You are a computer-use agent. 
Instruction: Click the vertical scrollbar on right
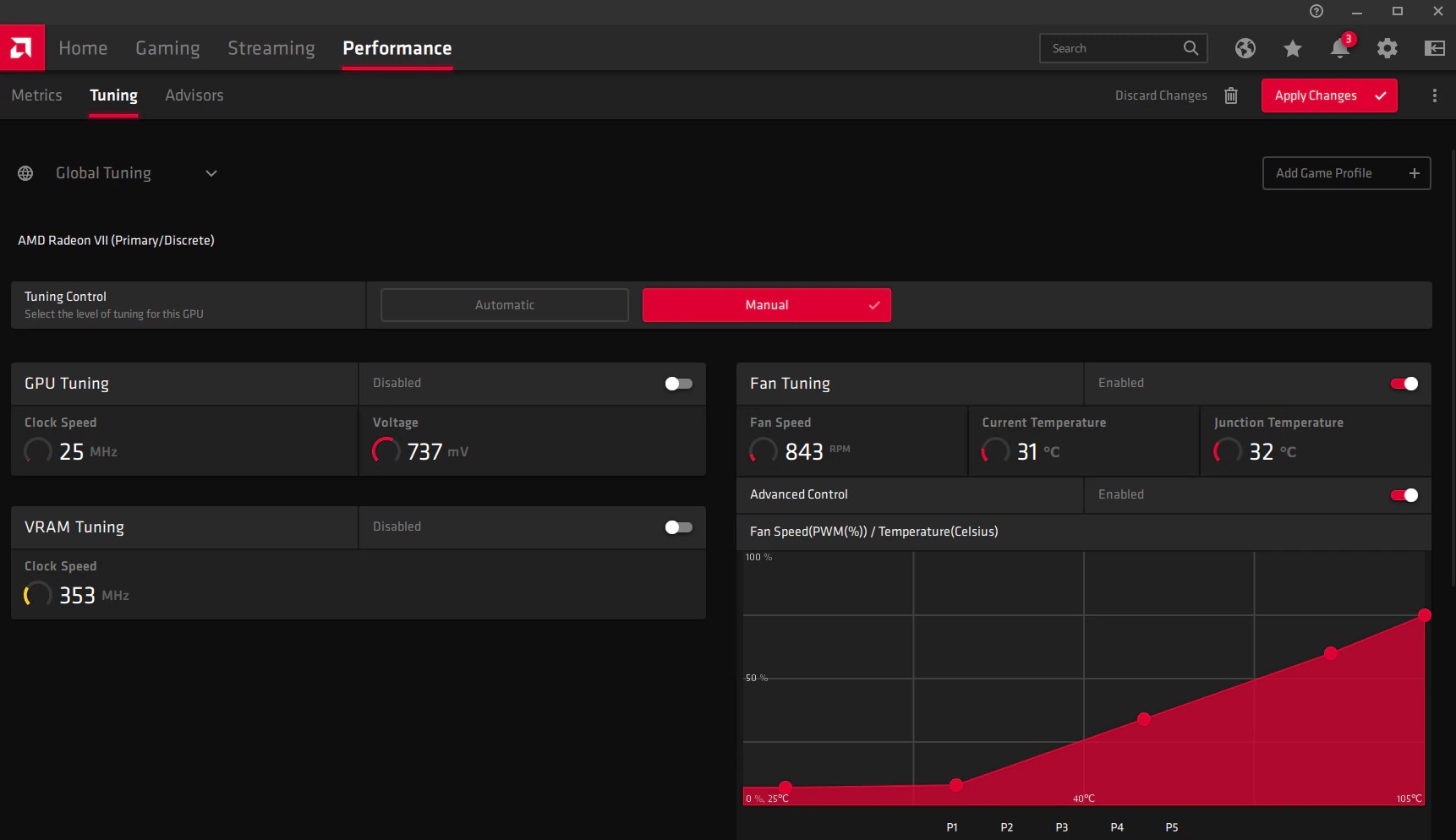[1453, 368]
